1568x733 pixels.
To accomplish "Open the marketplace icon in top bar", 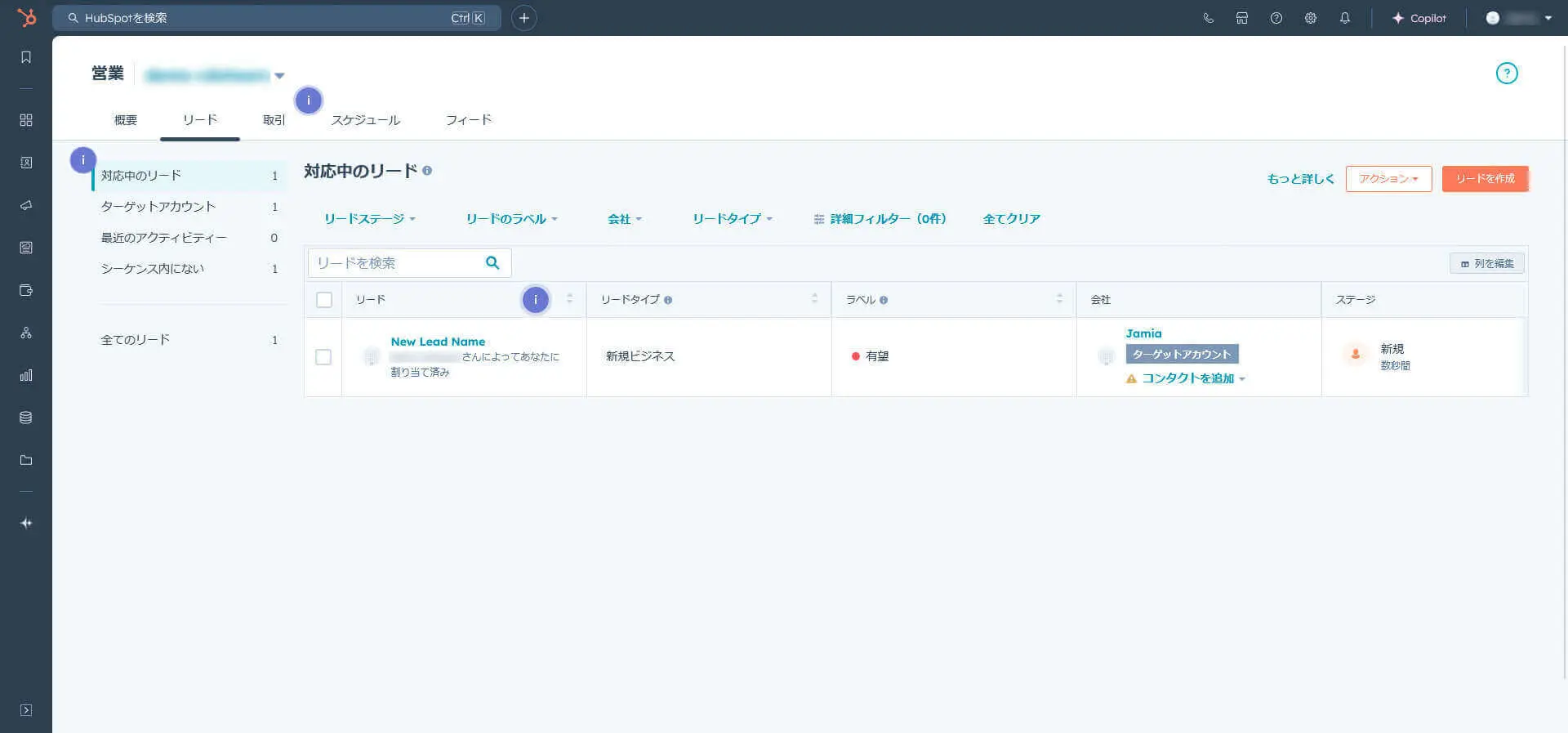I will tap(1242, 18).
